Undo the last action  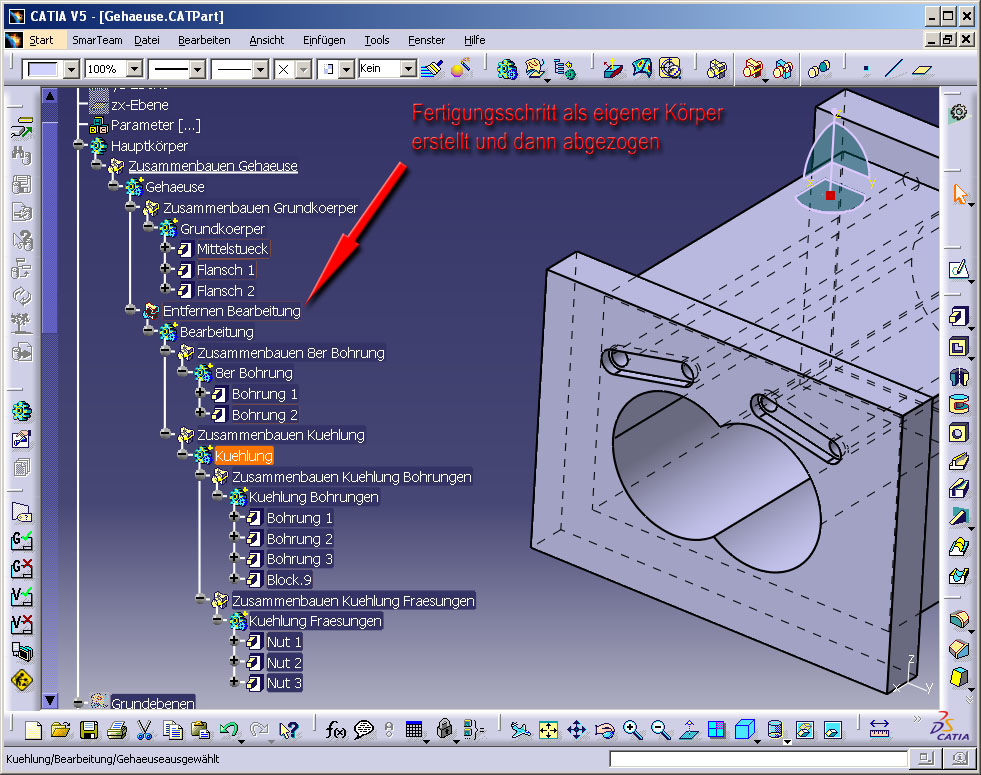tap(228, 730)
